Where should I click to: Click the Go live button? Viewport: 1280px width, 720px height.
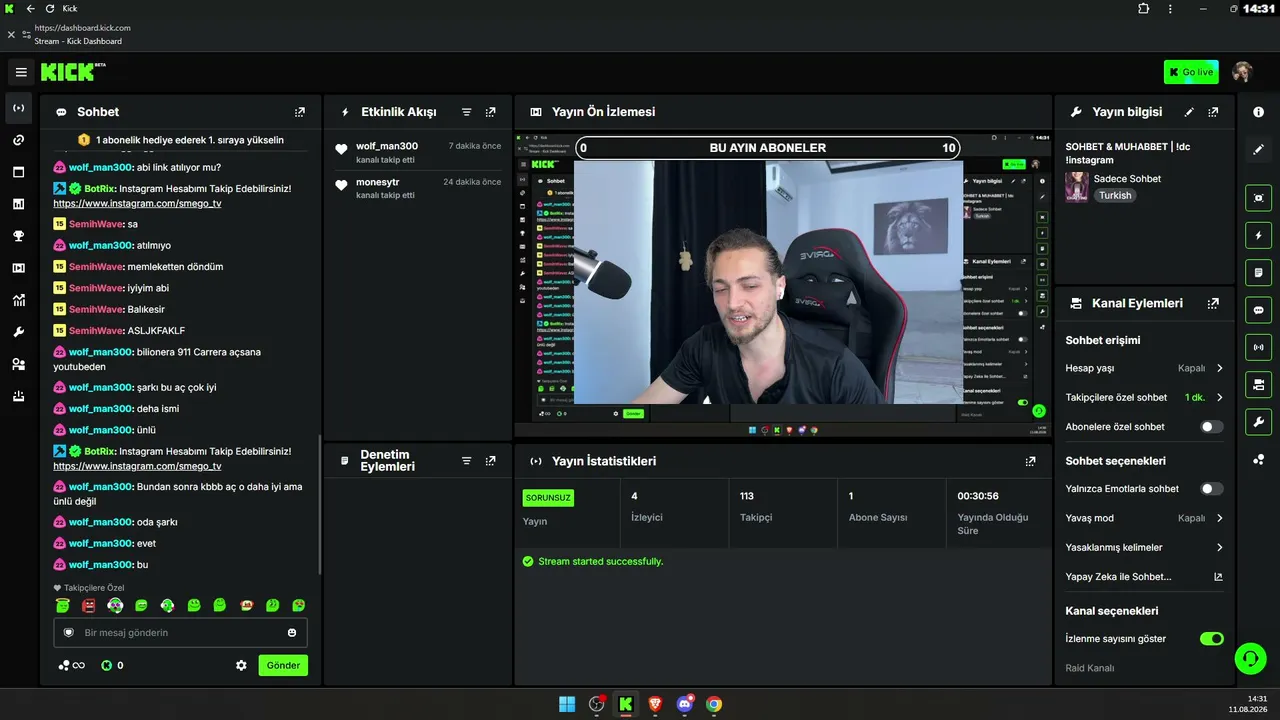click(x=1191, y=72)
